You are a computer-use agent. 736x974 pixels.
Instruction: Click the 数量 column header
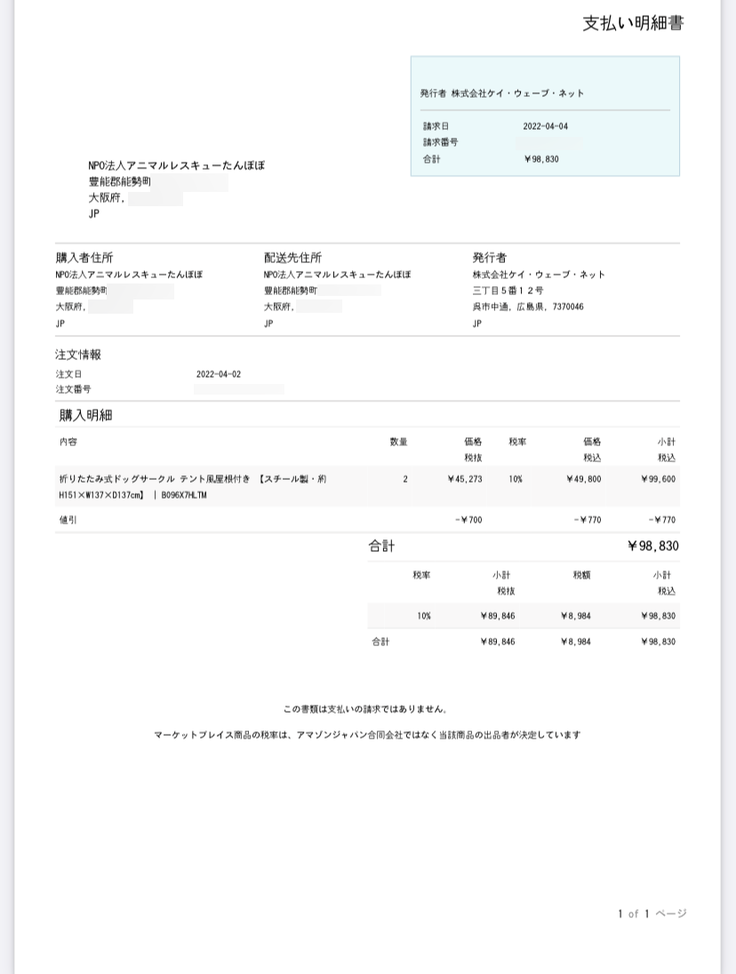click(398, 441)
